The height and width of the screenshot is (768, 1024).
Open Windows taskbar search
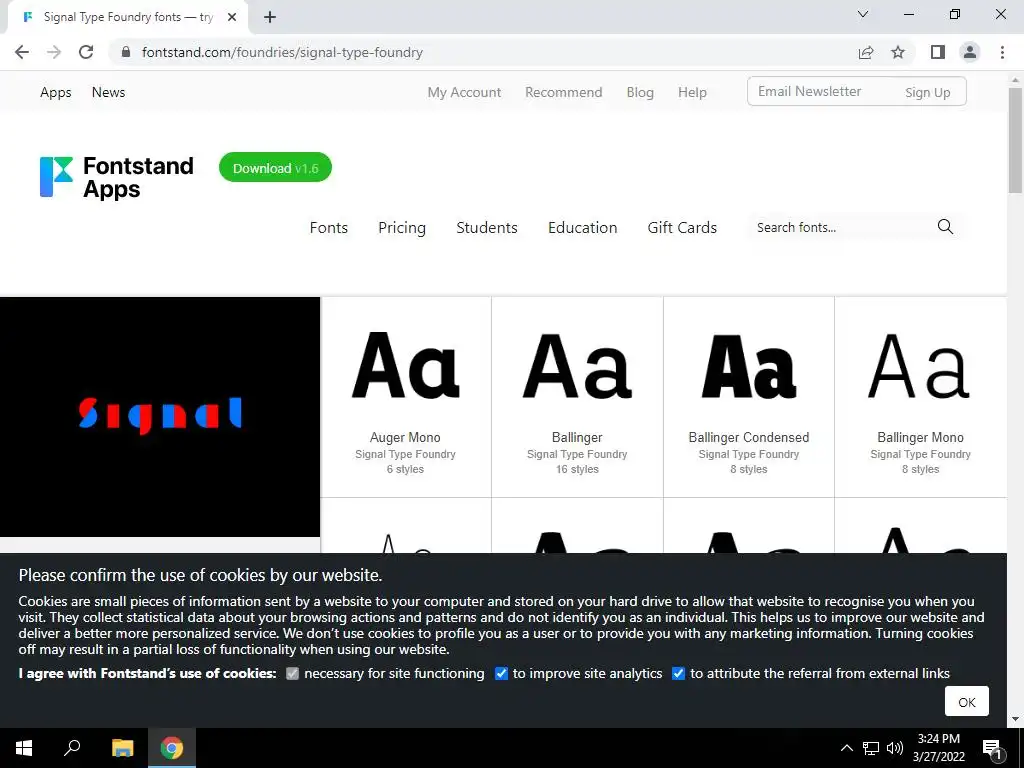coord(72,748)
